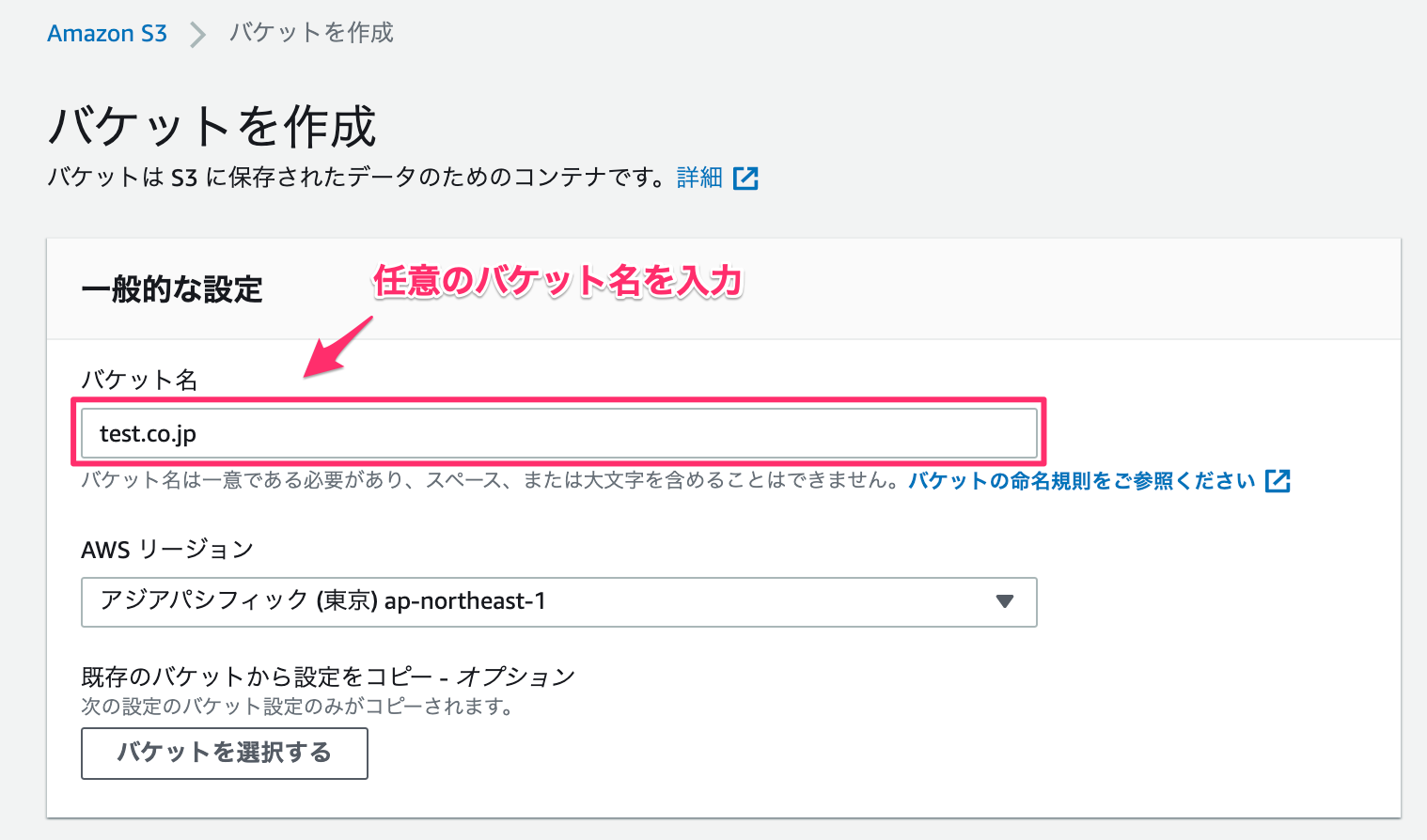Click inside the bucket name input field
1427x840 pixels.
558,433
